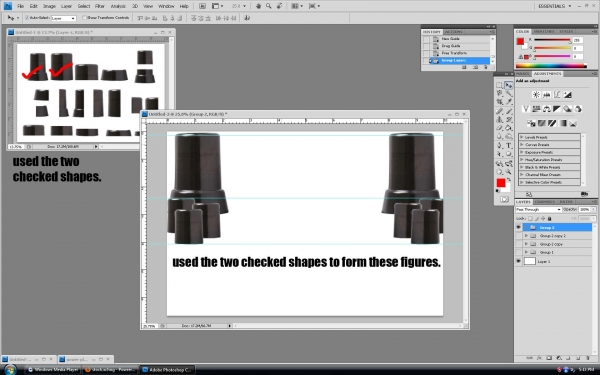The width and height of the screenshot is (600, 375).
Task: Select the Eraser tool
Action: click(x=499, y=128)
